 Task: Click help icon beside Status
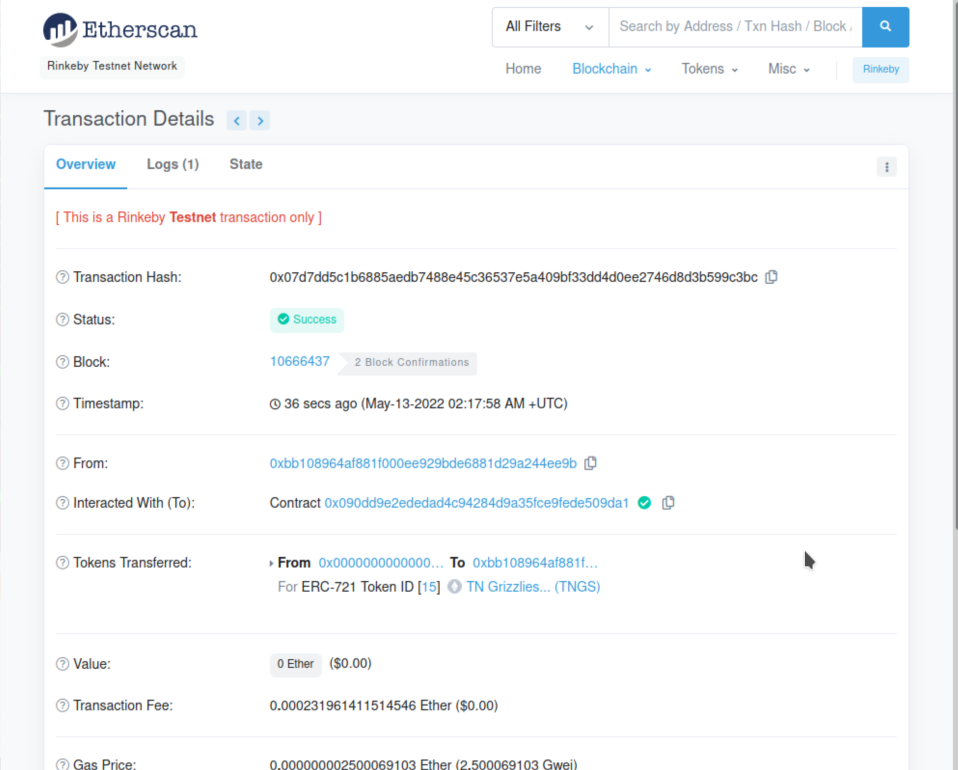(62, 320)
